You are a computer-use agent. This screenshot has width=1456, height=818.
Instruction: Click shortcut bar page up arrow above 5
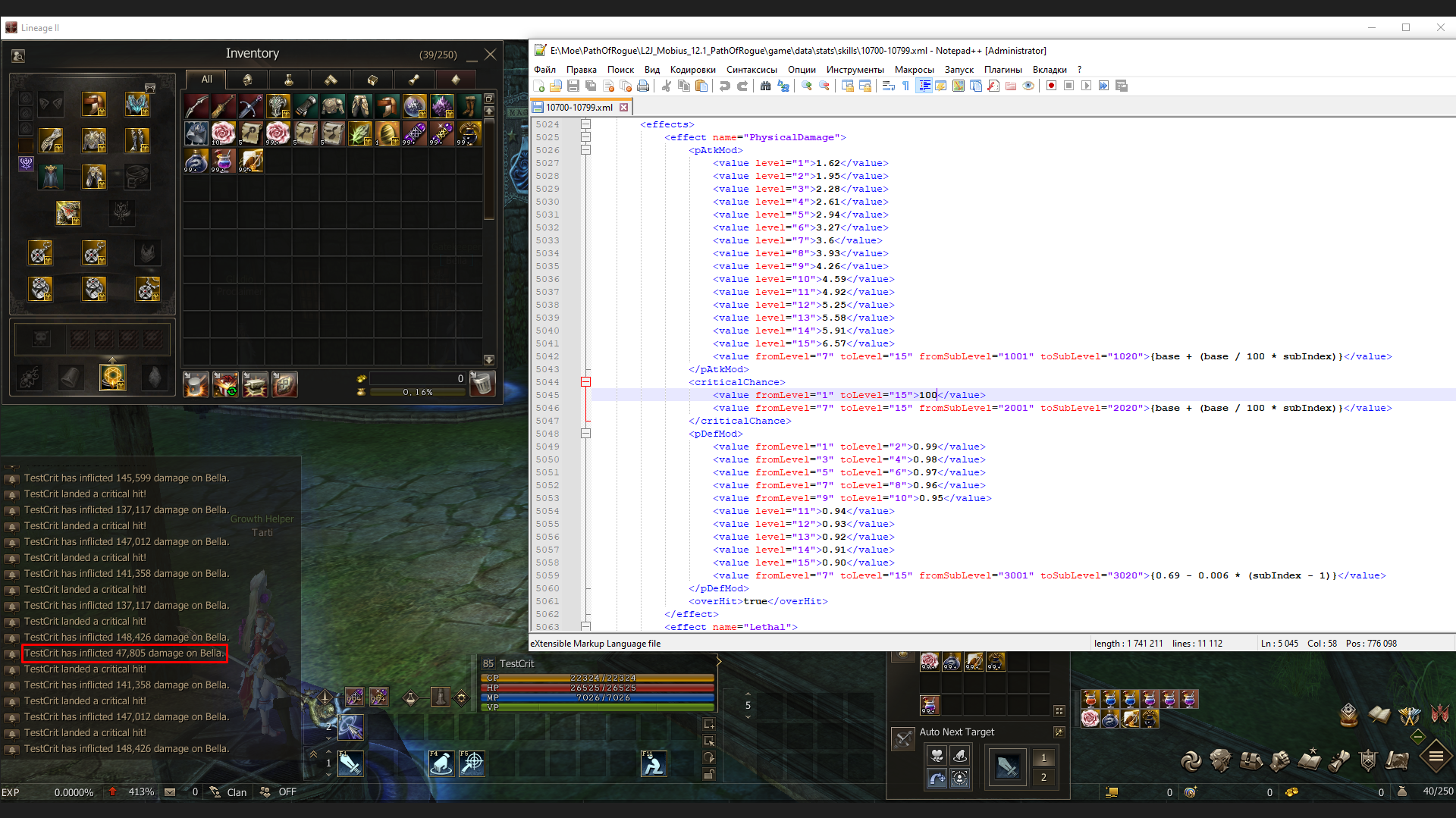click(748, 694)
